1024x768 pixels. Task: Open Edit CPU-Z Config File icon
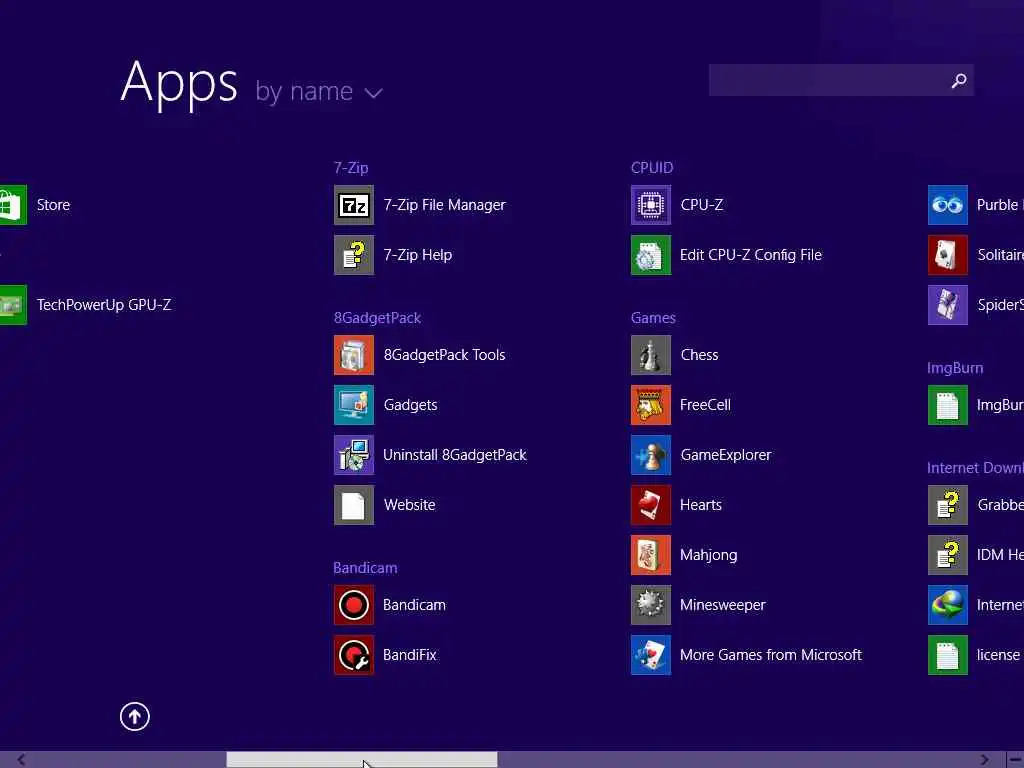tap(651, 255)
